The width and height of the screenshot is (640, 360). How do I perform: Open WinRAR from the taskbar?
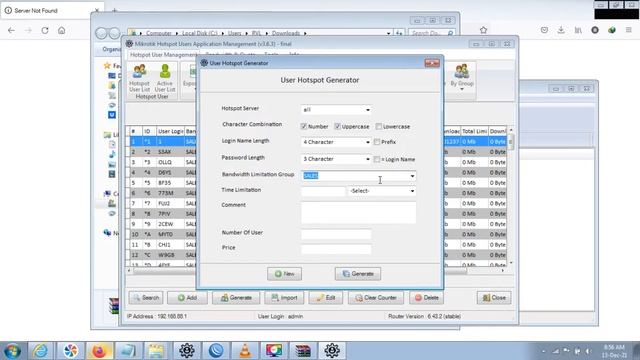pyautogui.click(x=303, y=351)
